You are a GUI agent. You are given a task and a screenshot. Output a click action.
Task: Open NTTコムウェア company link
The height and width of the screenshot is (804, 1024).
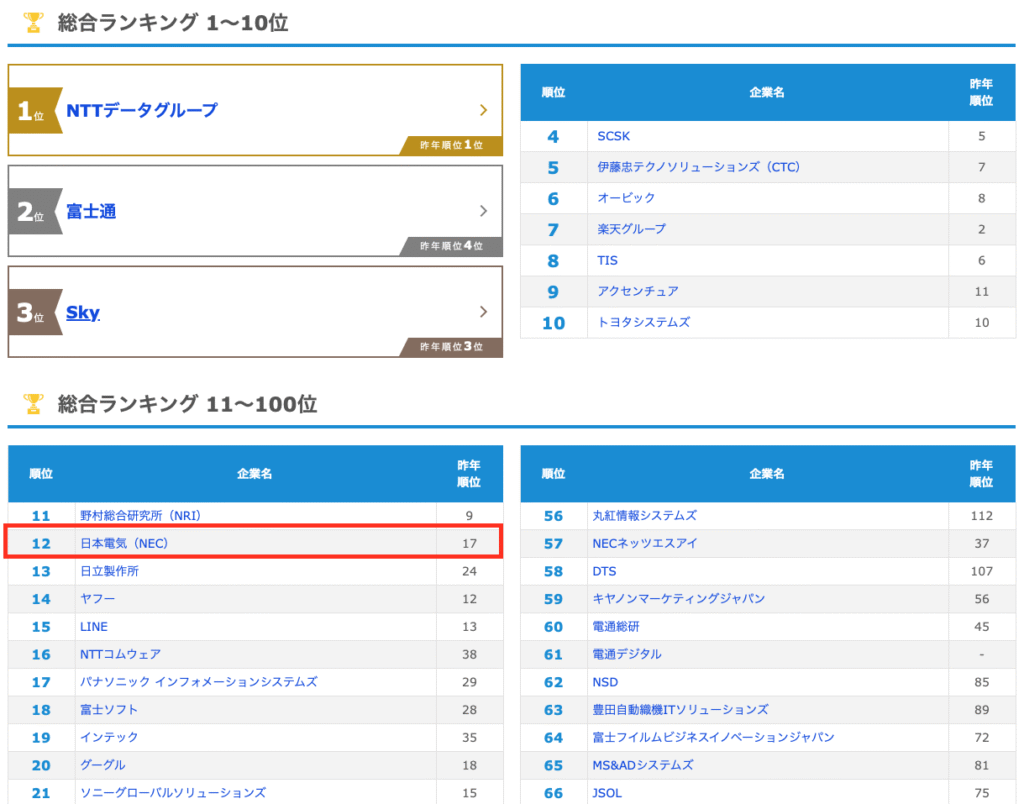tap(120, 654)
